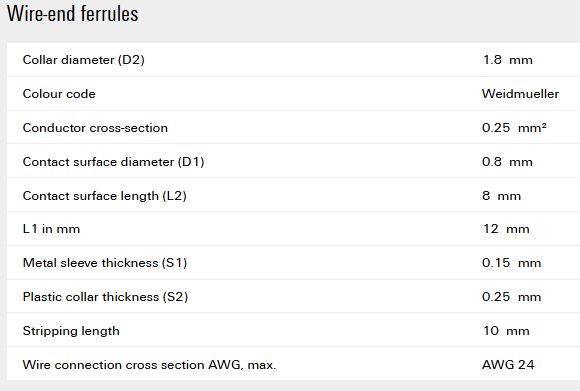
Task: Select the Colour code row label
Action: [59, 94]
